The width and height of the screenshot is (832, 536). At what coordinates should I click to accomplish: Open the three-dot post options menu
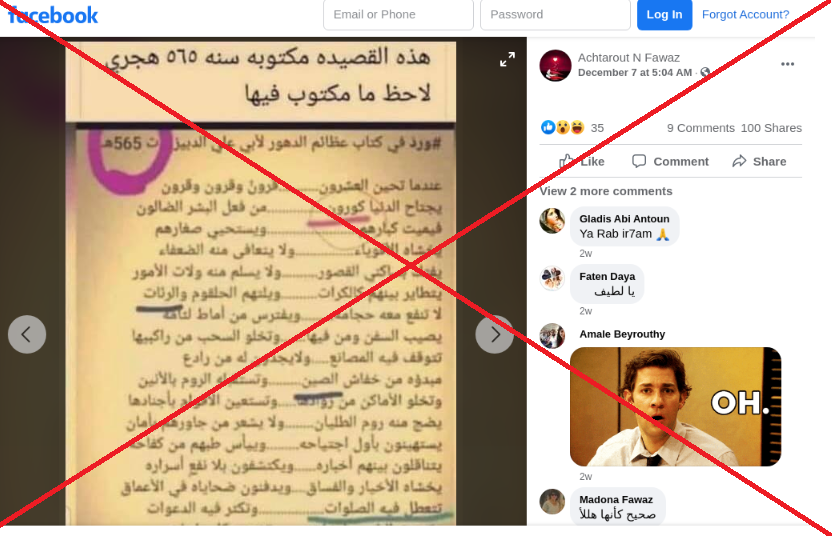[x=787, y=64]
